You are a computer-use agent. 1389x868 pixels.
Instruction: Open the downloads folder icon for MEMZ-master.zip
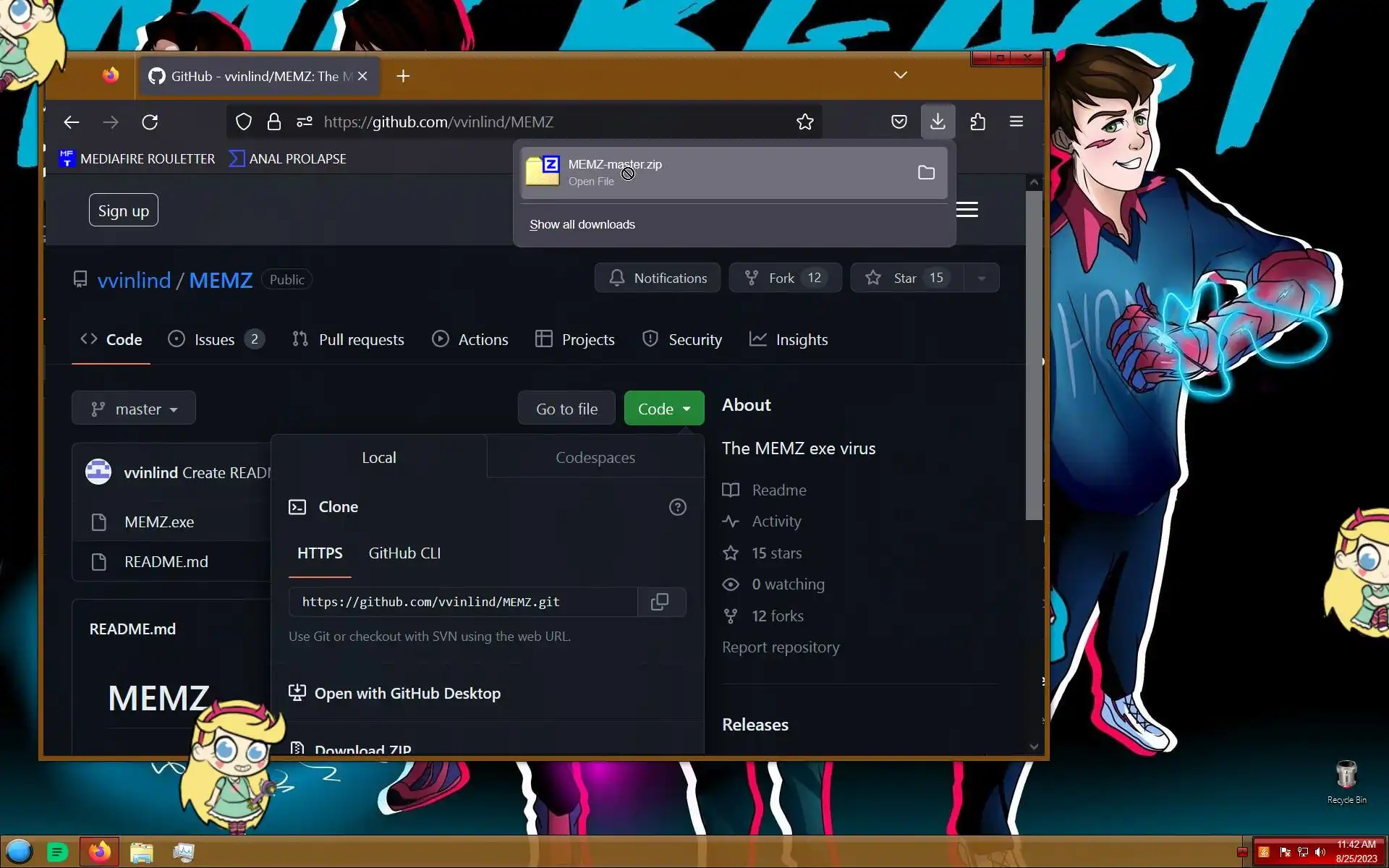click(x=926, y=173)
